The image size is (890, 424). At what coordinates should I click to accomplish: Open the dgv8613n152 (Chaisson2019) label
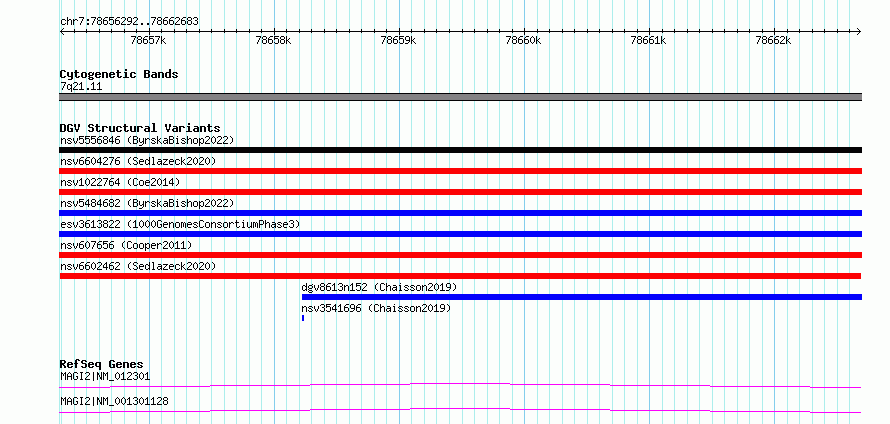click(x=379, y=287)
